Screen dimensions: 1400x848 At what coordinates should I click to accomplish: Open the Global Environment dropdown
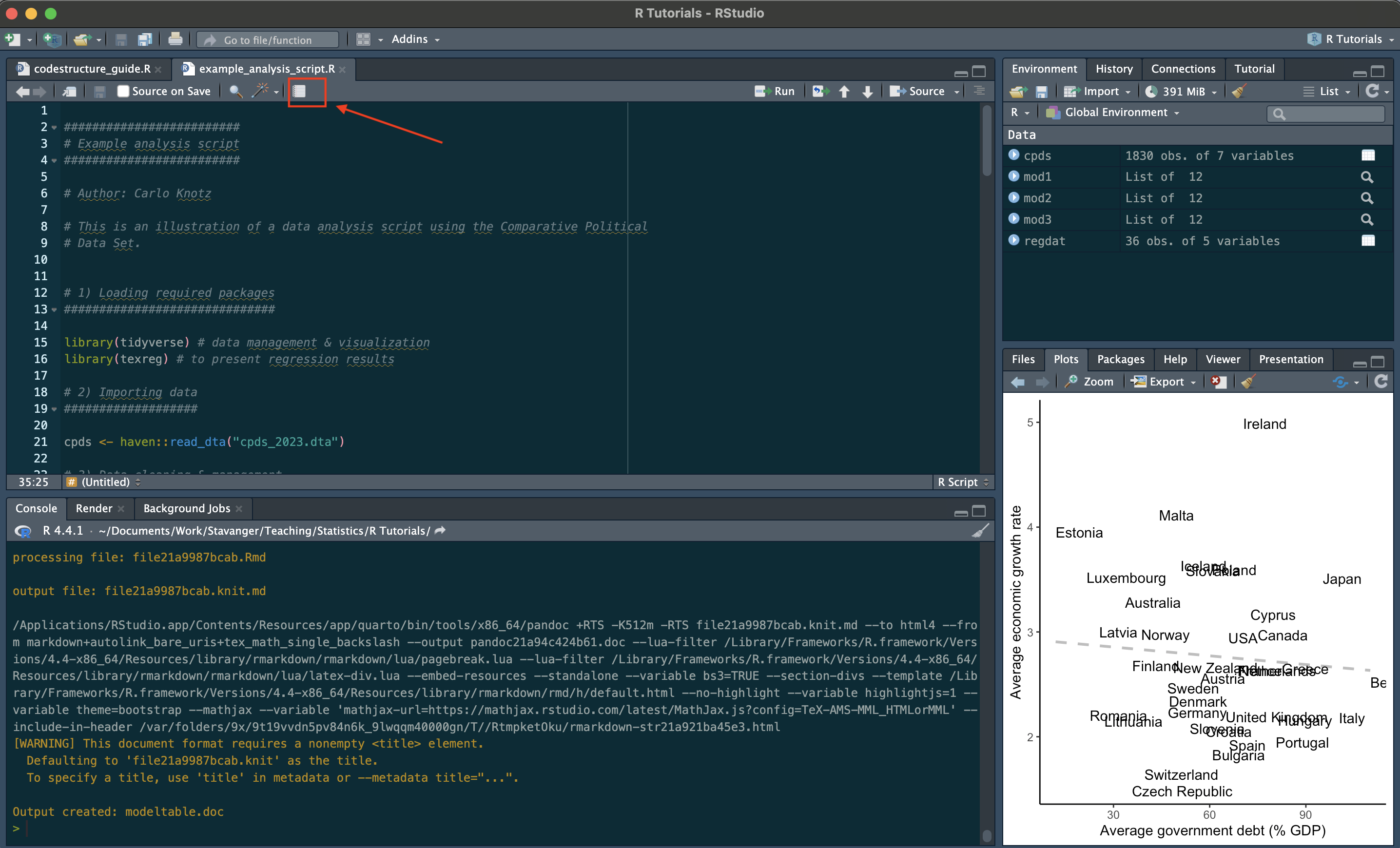click(1115, 113)
